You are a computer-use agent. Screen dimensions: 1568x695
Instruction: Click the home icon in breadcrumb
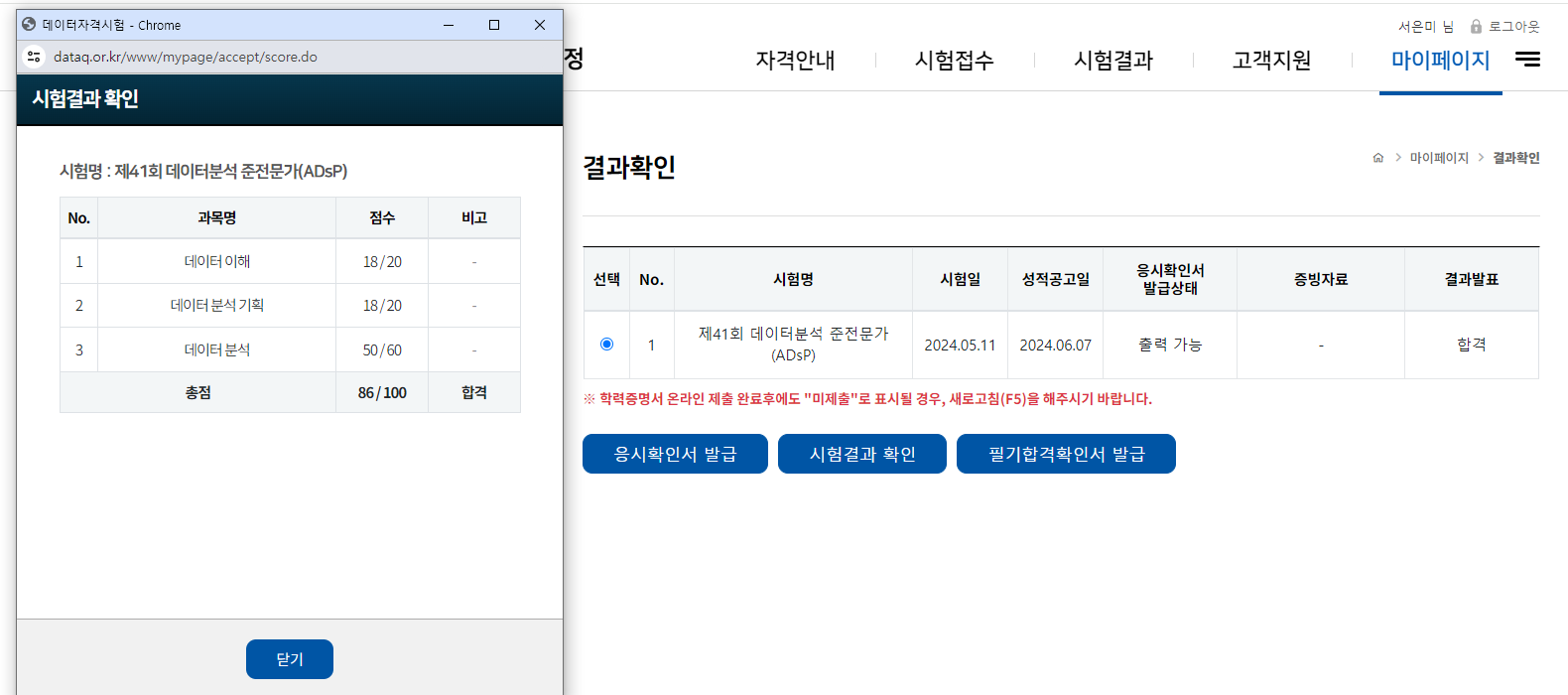1377,158
